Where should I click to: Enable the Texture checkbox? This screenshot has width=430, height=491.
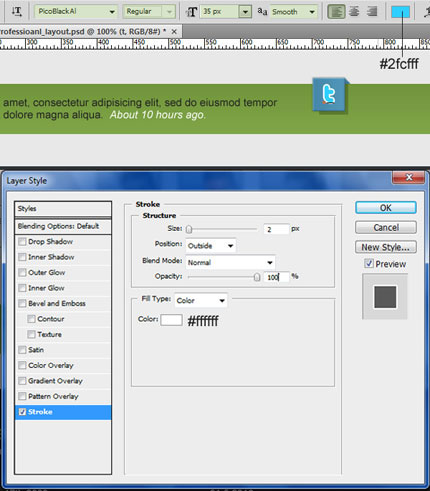[31, 334]
